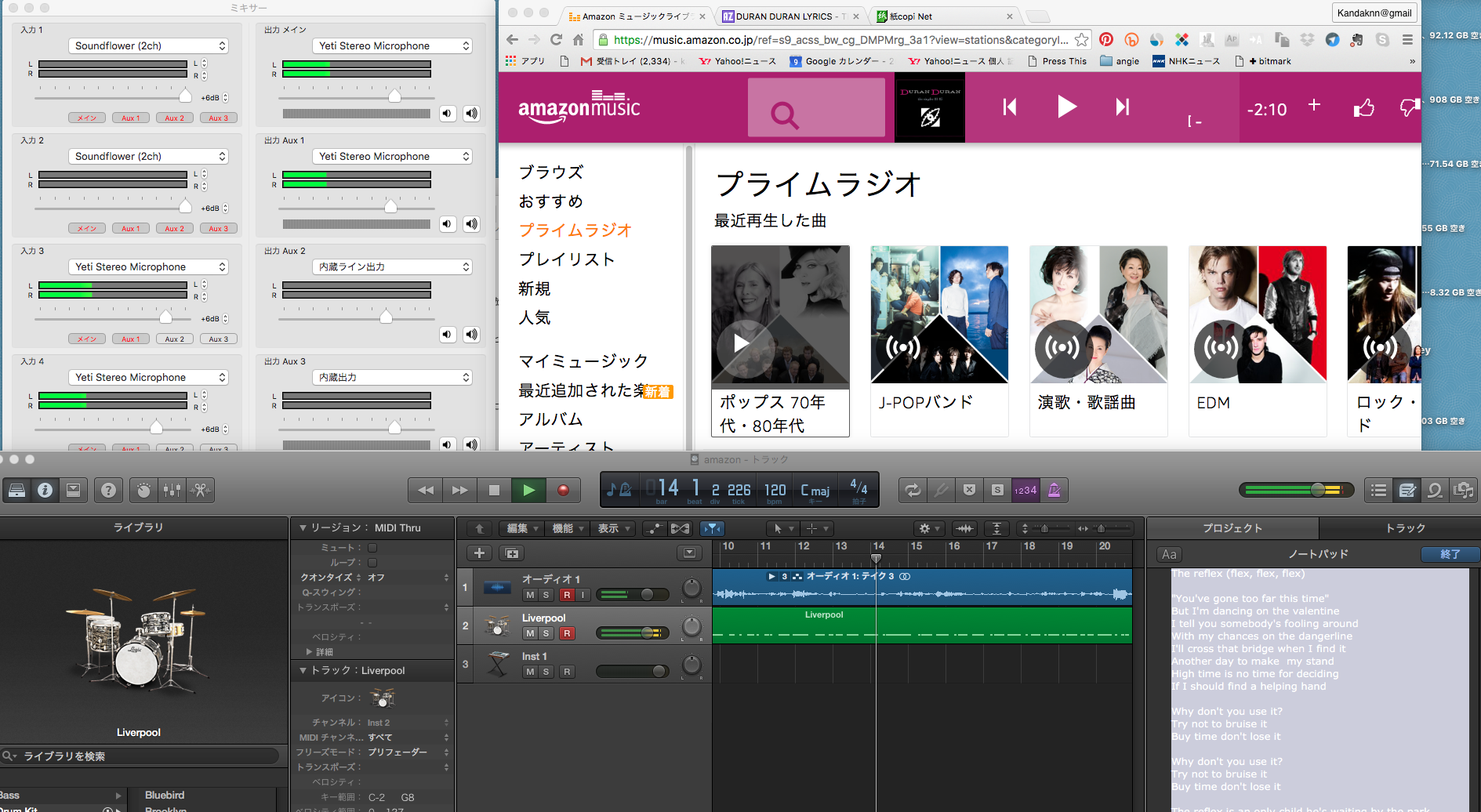Stop playback with the Stop button
This screenshot has height=812, width=1481.
pyautogui.click(x=494, y=491)
